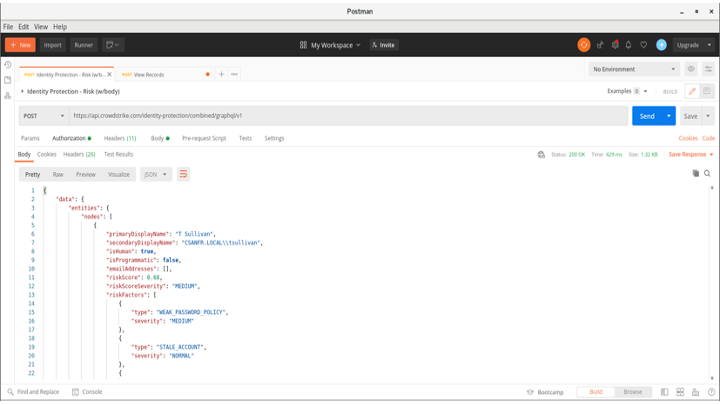The image size is (720, 405).
Task: Open the Pre-request Script tab
Action: click(x=204, y=138)
